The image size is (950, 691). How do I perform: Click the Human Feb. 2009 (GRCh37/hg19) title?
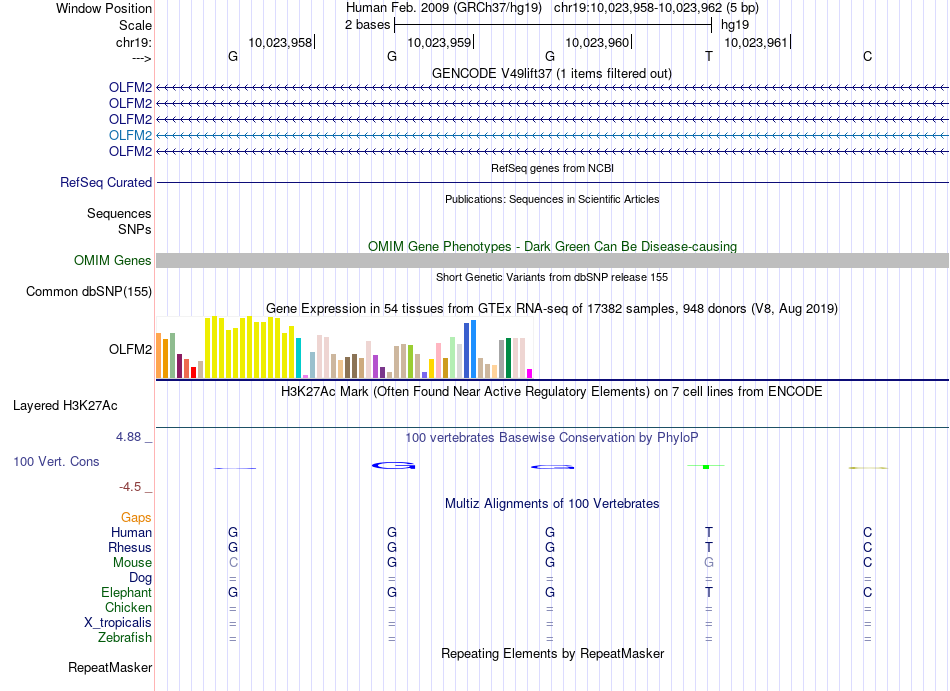443,8
